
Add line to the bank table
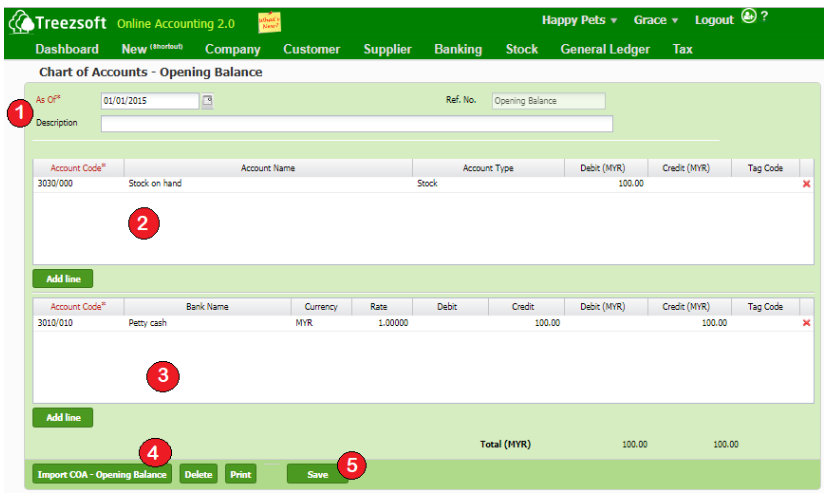pyautogui.click(x=63, y=417)
